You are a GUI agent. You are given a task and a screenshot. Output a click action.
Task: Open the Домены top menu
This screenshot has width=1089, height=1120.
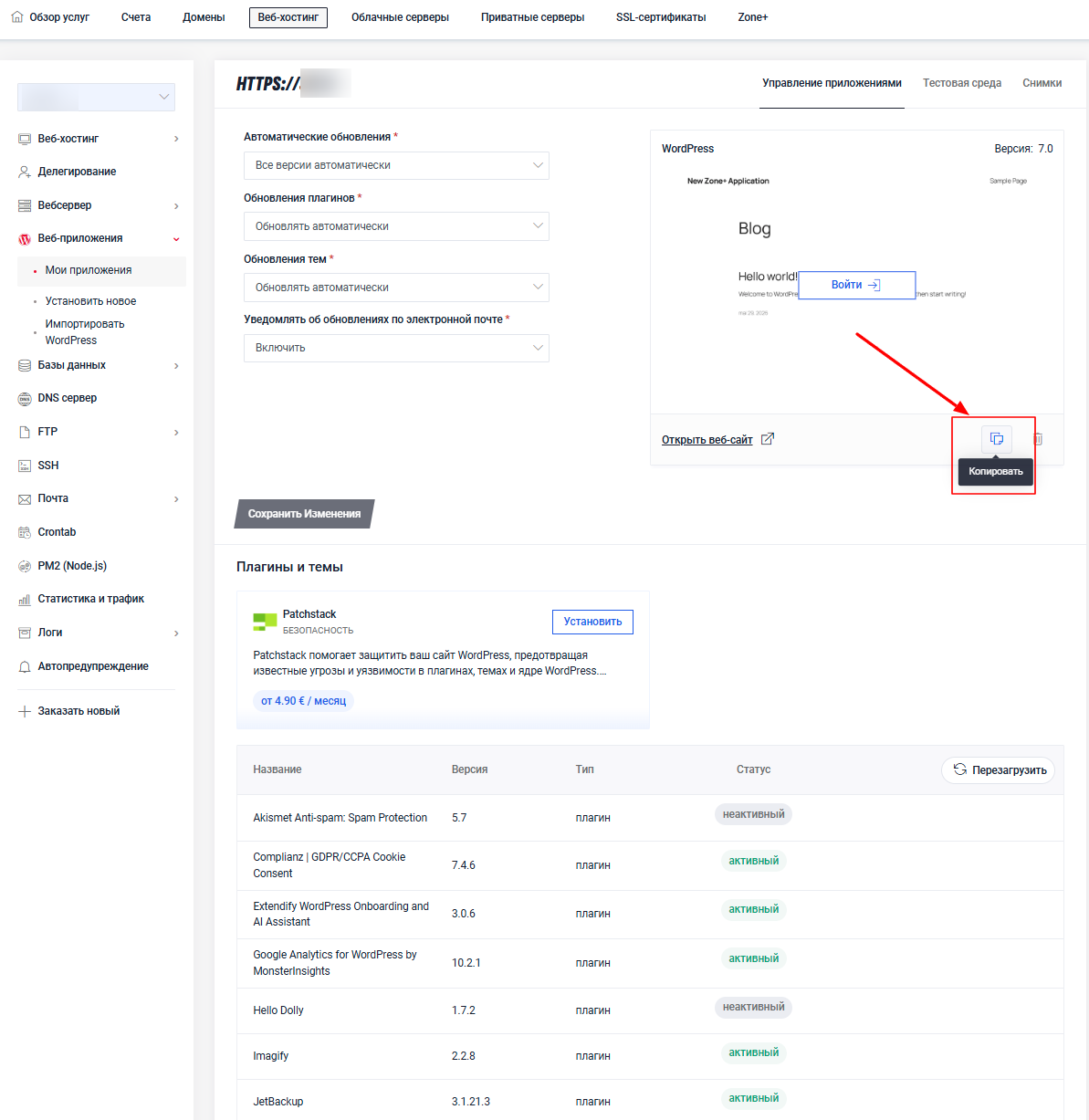(x=204, y=17)
